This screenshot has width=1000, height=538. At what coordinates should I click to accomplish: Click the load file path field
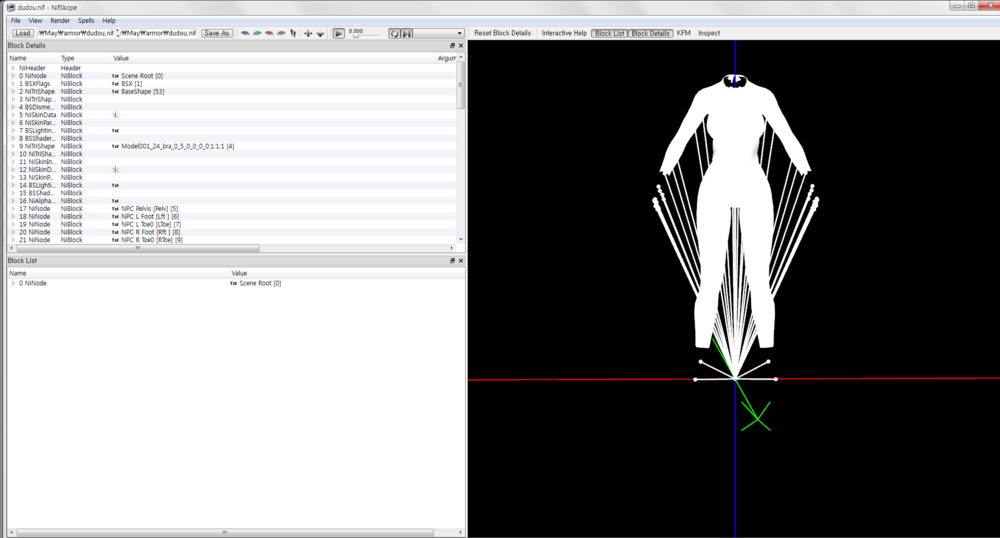point(75,33)
